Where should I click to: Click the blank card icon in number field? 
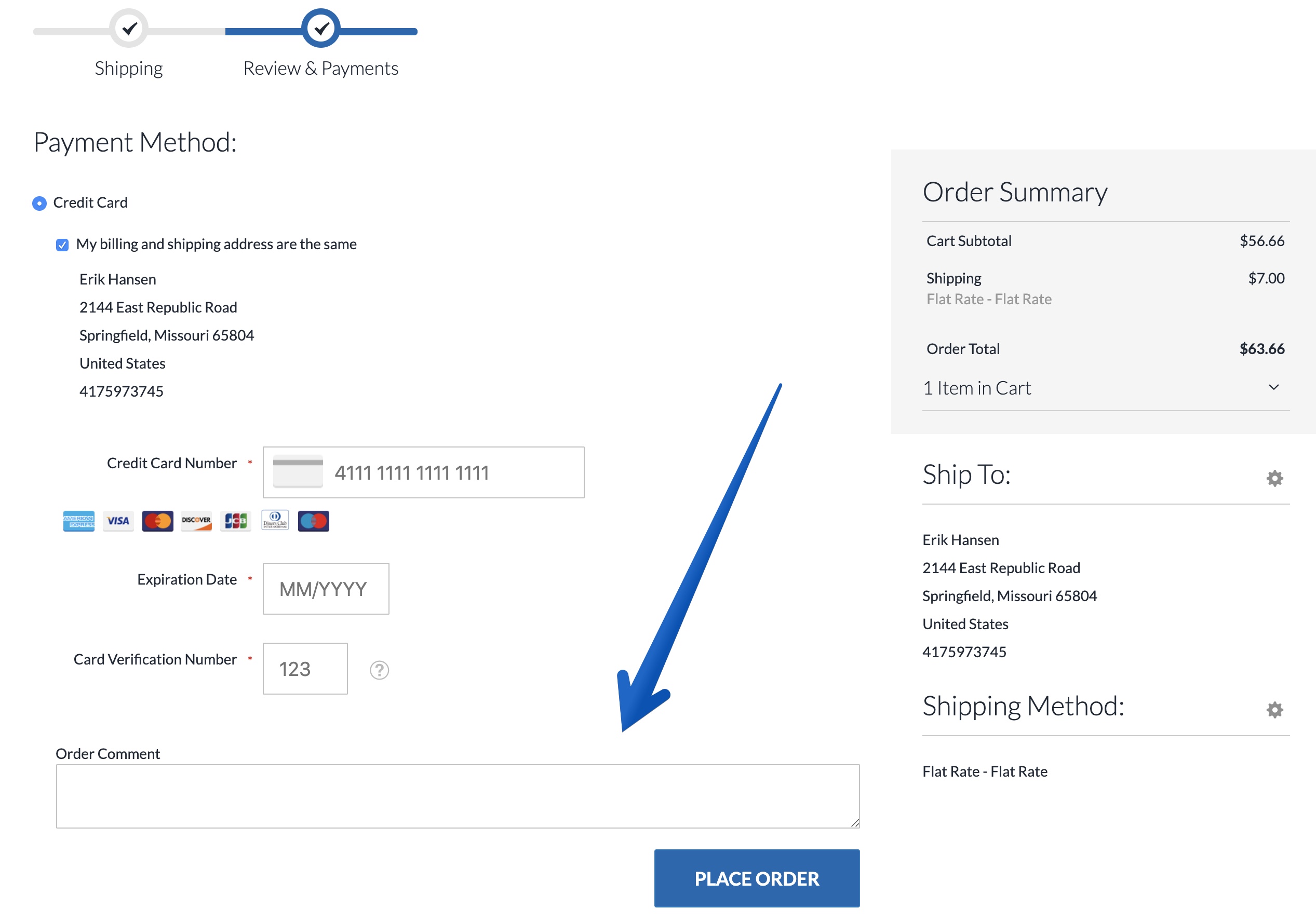pos(298,471)
